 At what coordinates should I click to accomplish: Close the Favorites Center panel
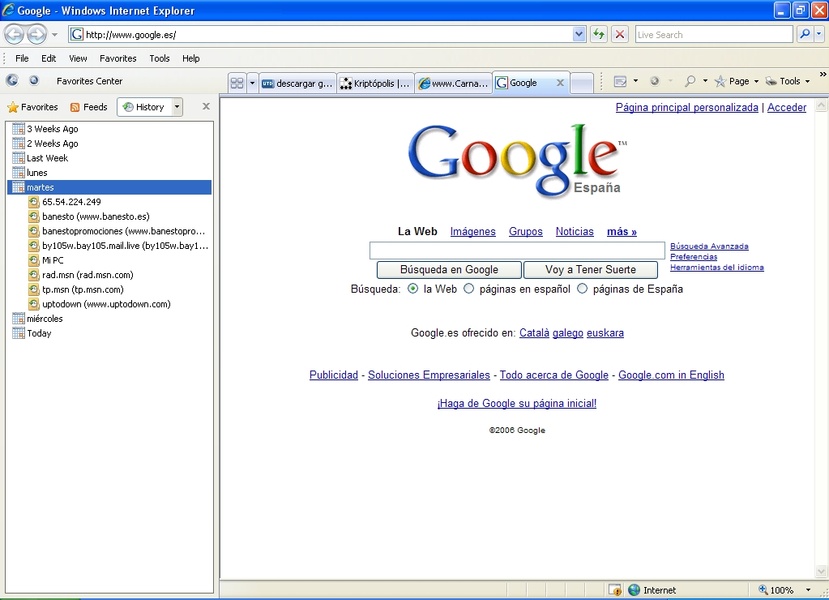206,106
